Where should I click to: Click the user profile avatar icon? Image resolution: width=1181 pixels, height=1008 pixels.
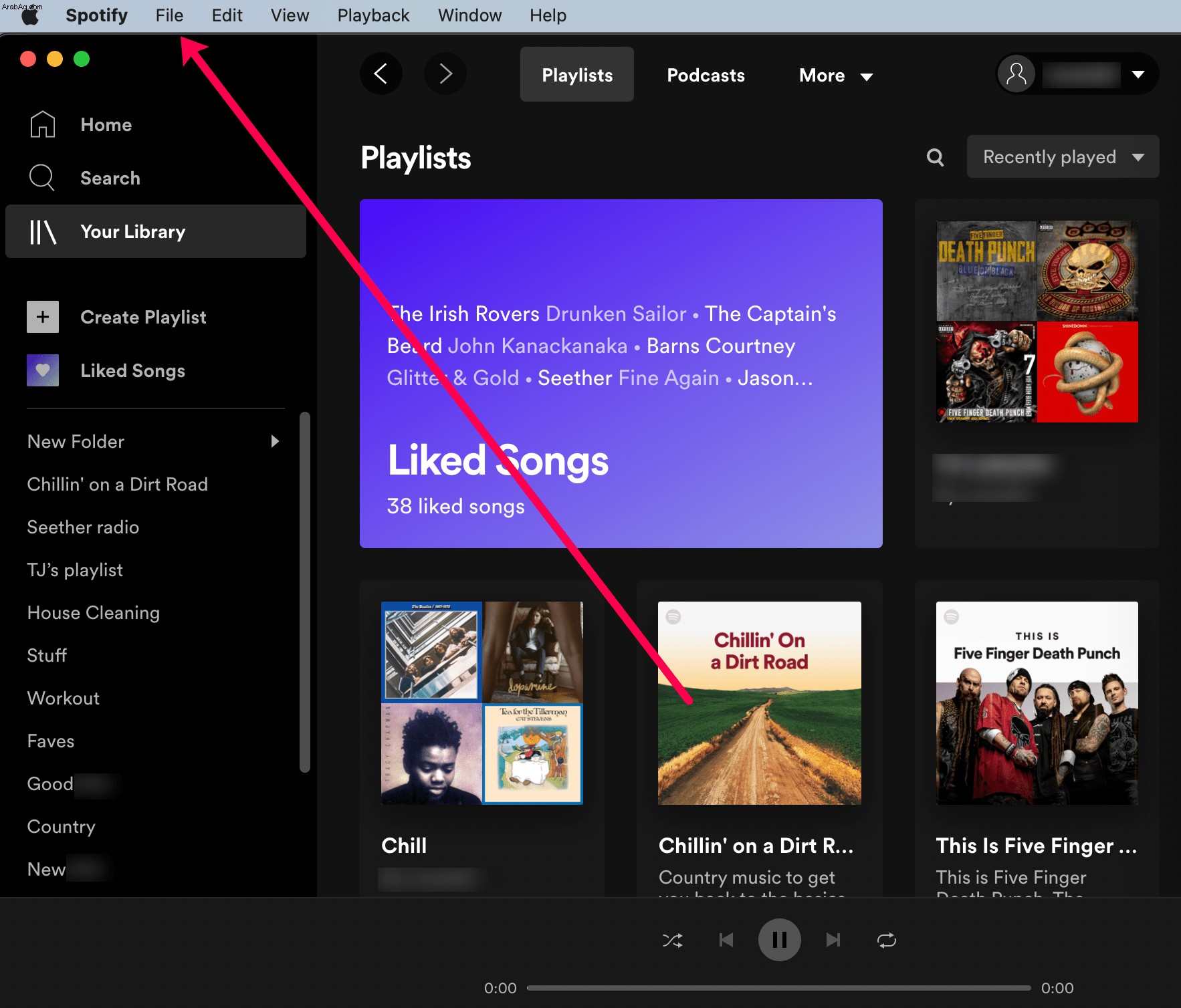(1016, 74)
